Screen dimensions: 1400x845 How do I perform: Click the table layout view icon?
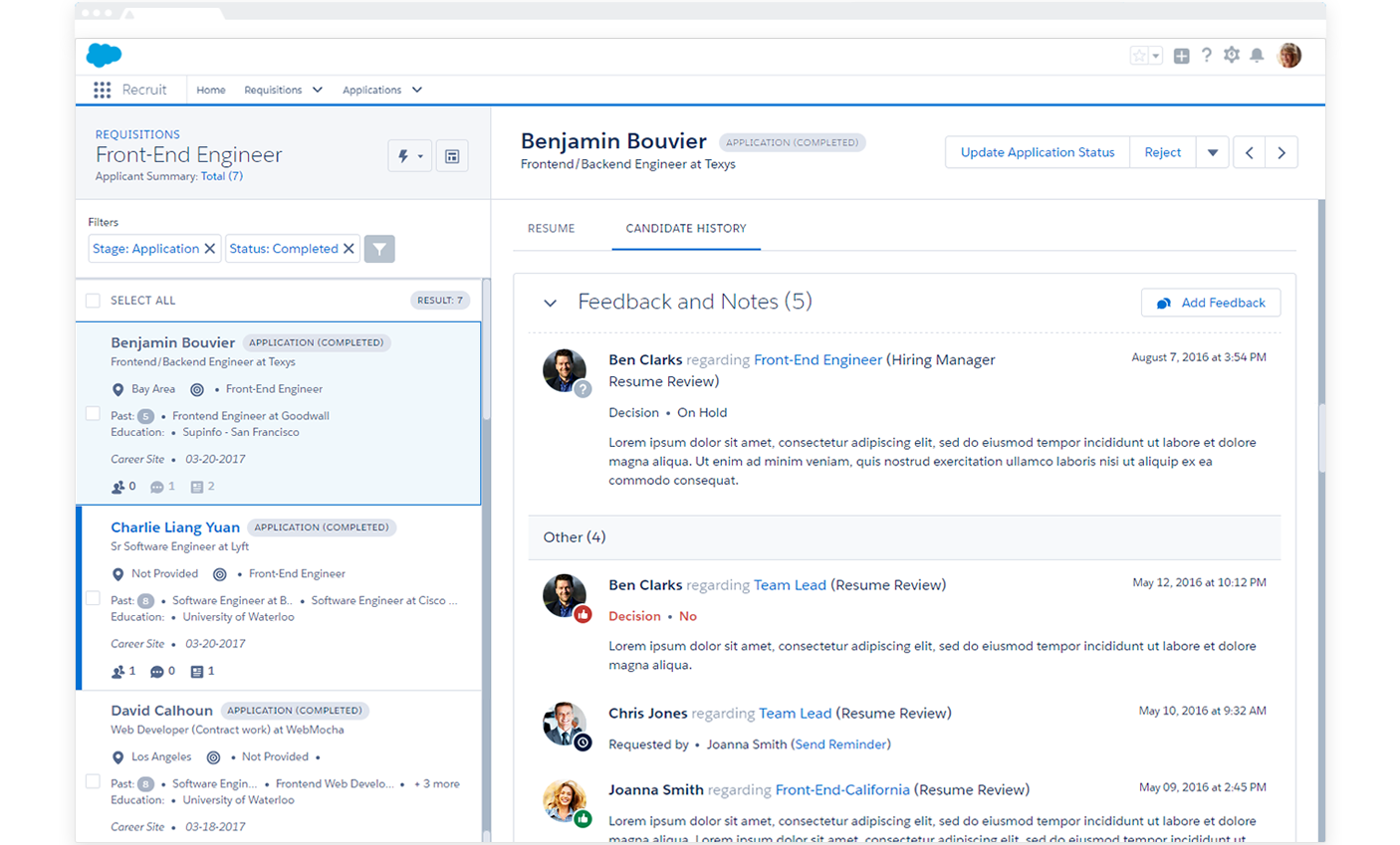(452, 155)
